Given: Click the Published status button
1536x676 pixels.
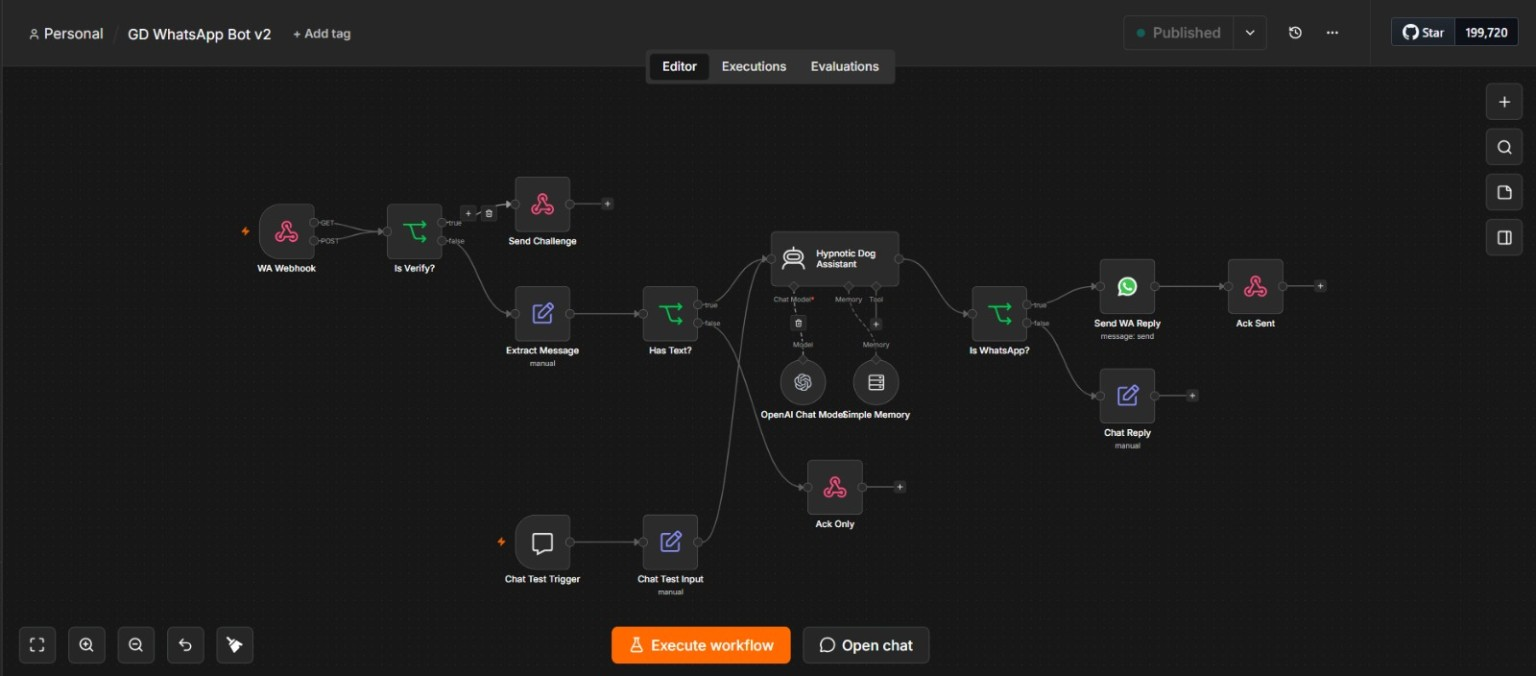Looking at the screenshot, I should pos(1178,33).
